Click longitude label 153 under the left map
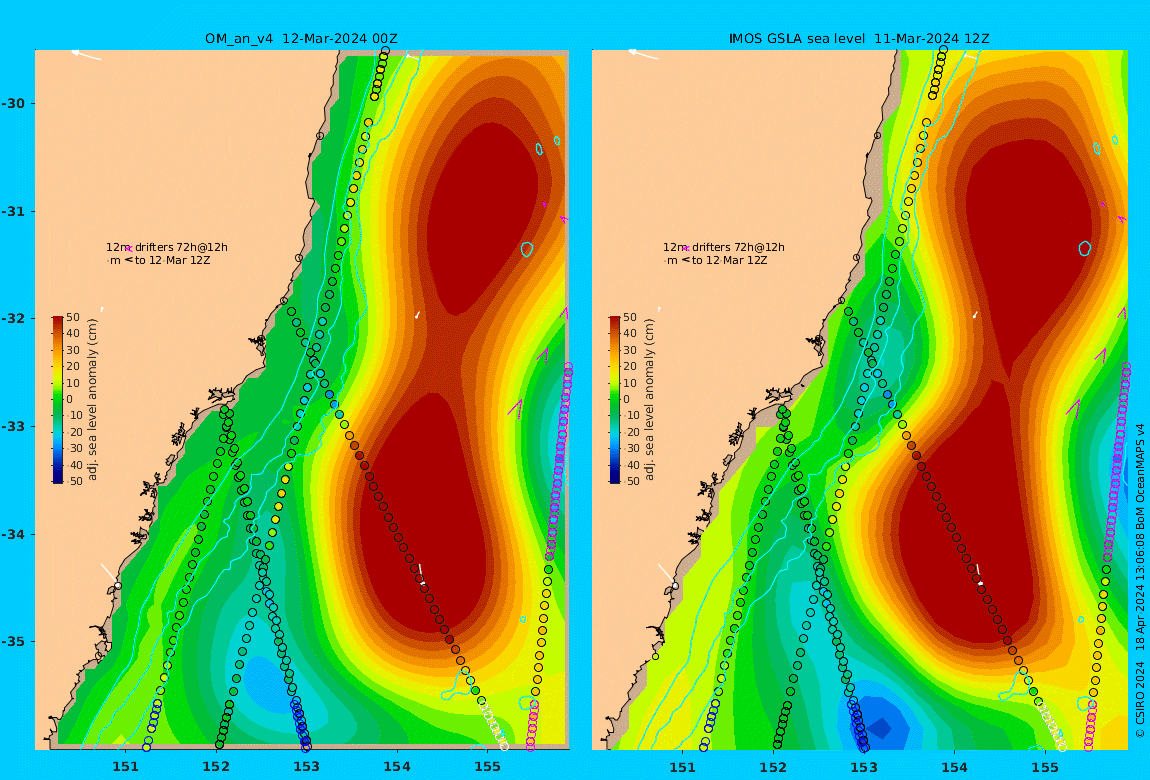The height and width of the screenshot is (780, 1150). point(307,767)
